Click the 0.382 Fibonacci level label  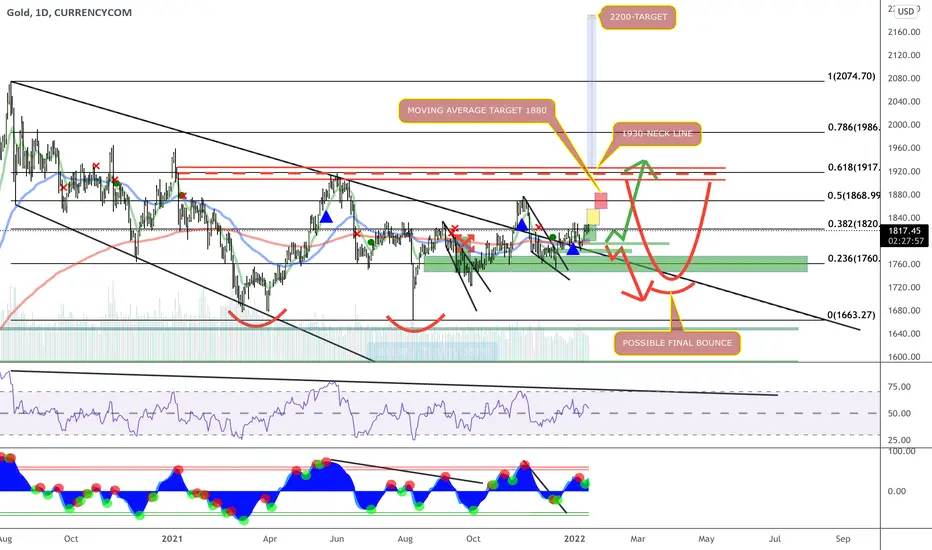click(x=853, y=224)
